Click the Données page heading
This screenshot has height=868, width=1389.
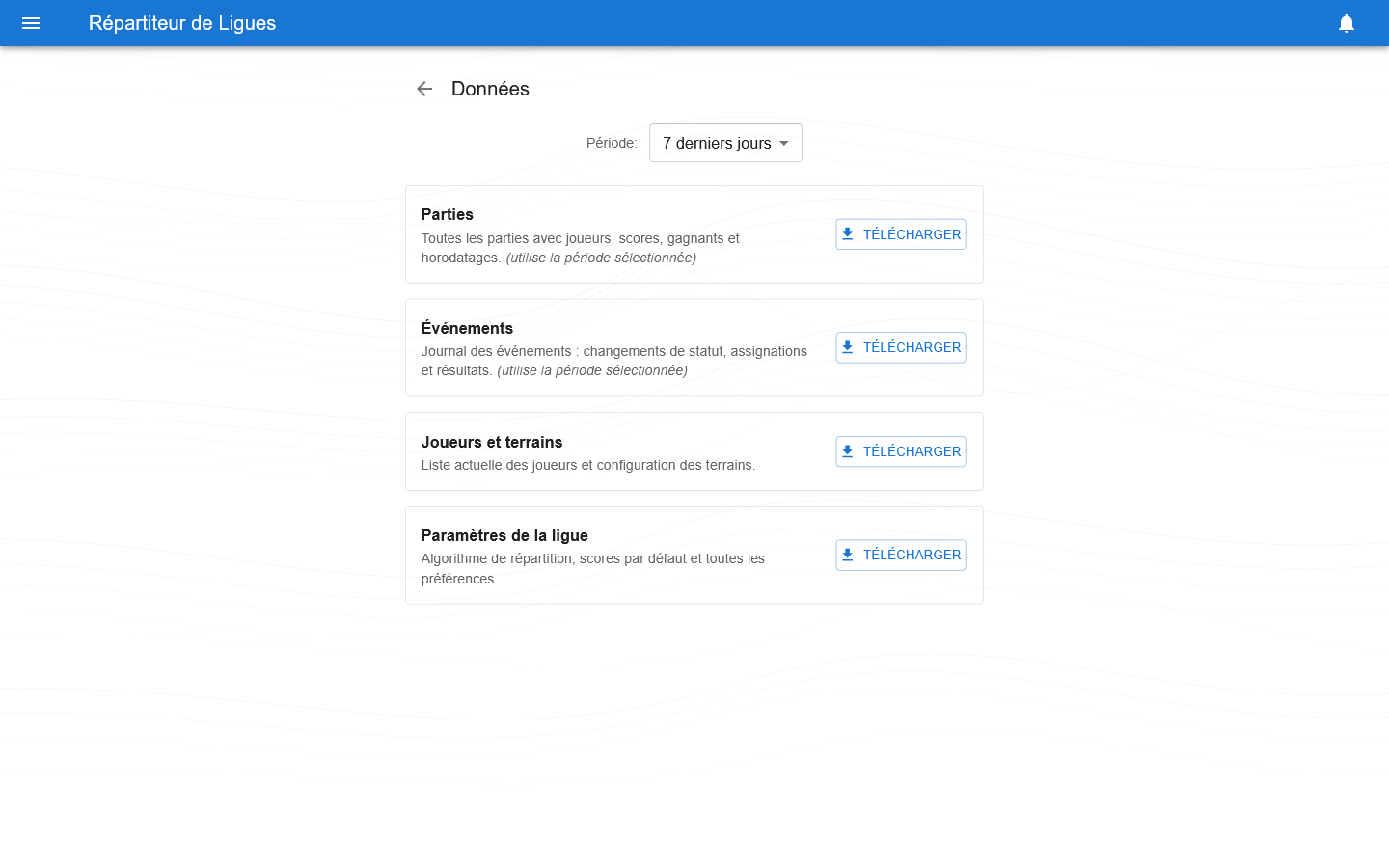[490, 88]
